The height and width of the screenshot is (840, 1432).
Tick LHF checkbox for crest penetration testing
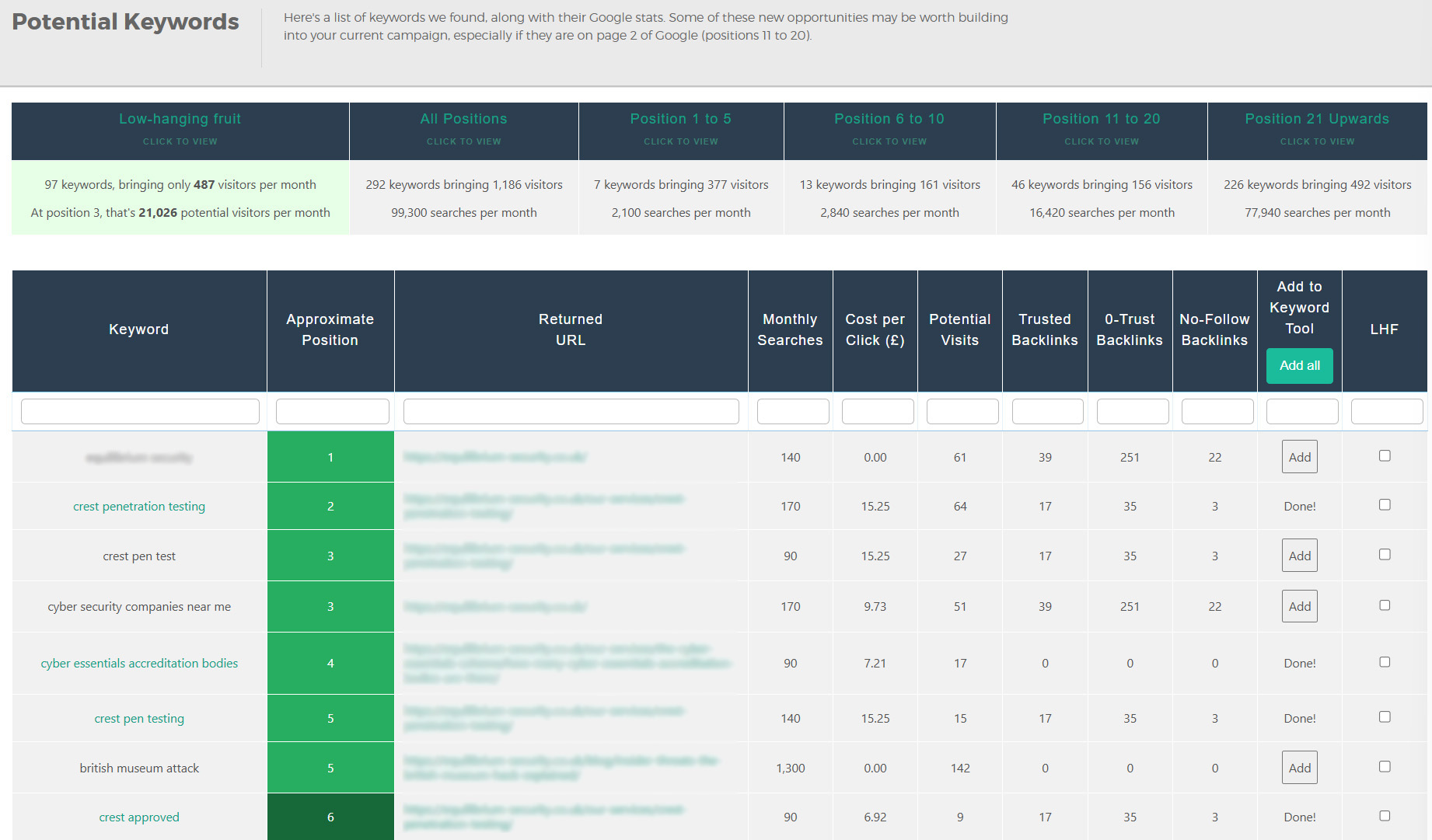pyautogui.click(x=1385, y=505)
